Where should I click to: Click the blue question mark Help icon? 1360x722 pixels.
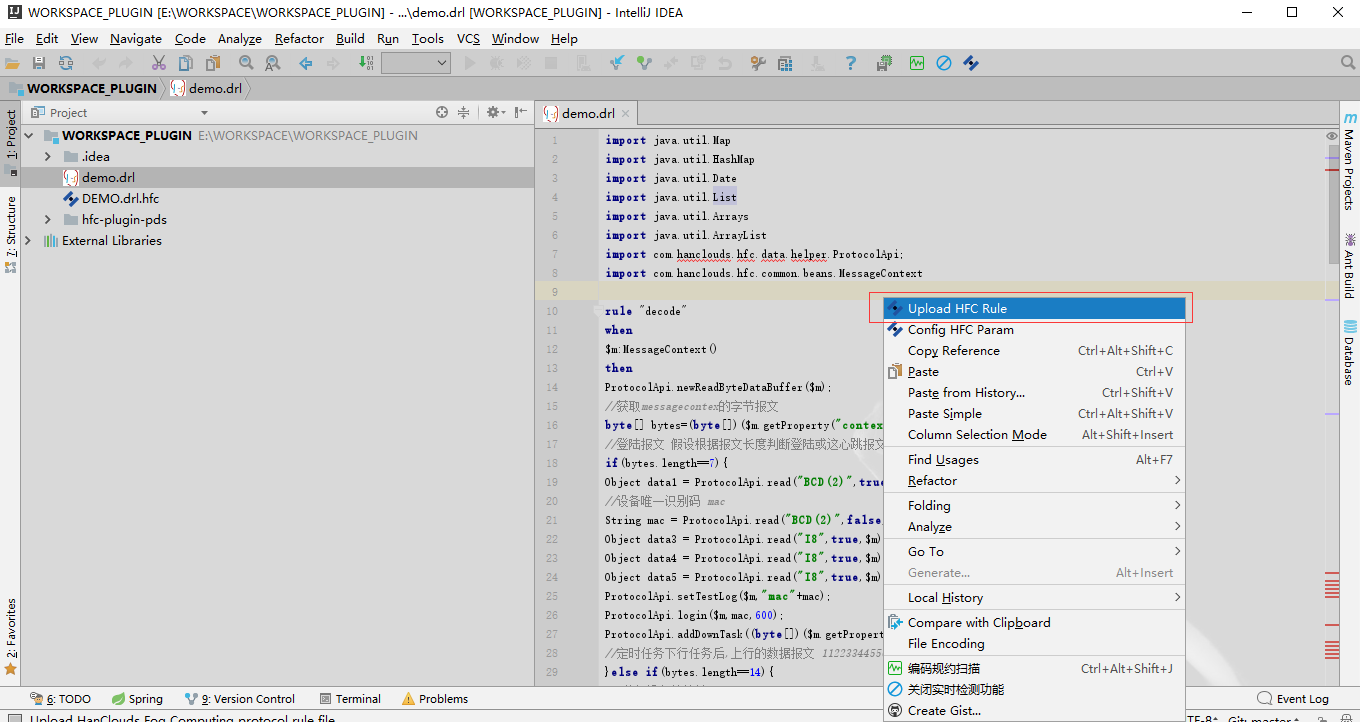click(851, 63)
